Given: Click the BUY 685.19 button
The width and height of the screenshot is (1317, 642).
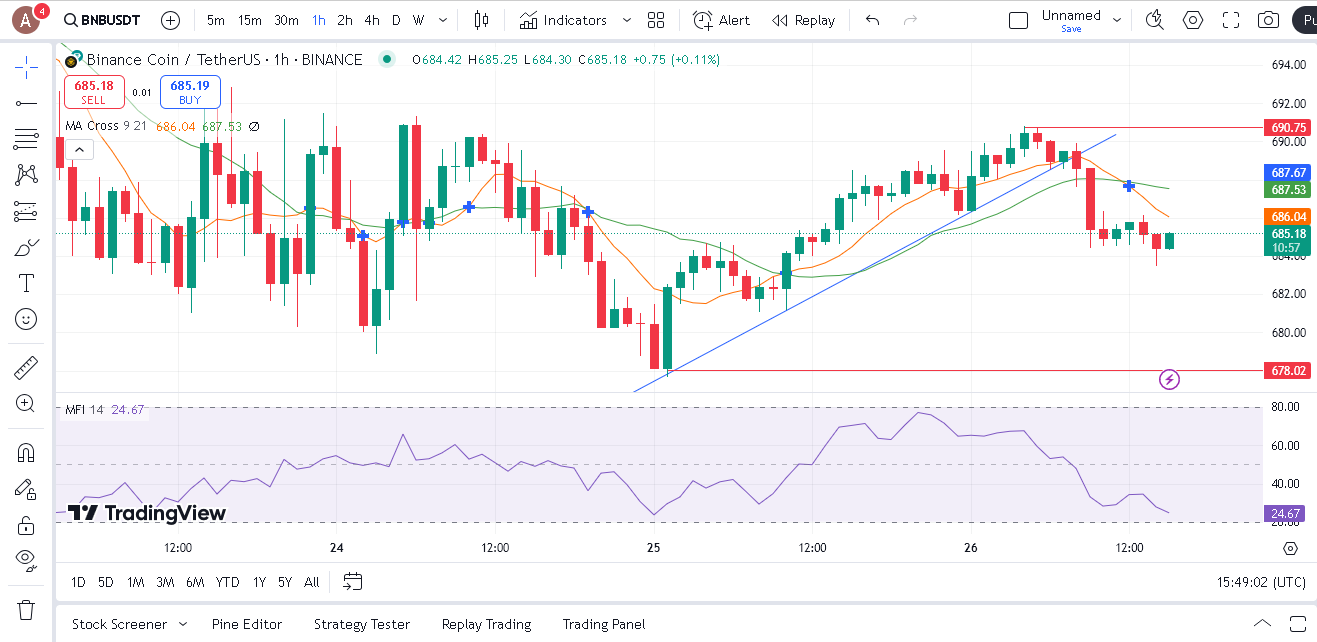Looking at the screenshot, I should point(190,92).
